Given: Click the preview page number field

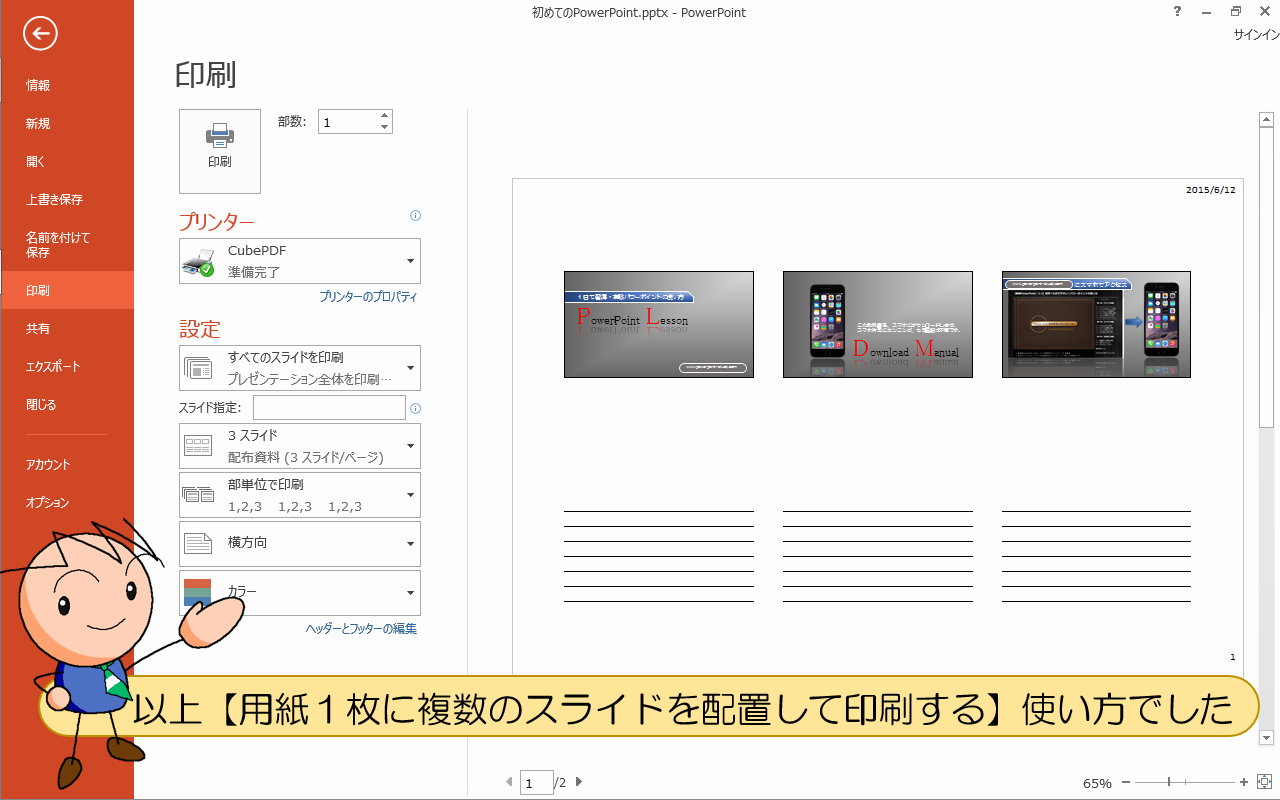Looking at the screenshot, I should [537, 783].
